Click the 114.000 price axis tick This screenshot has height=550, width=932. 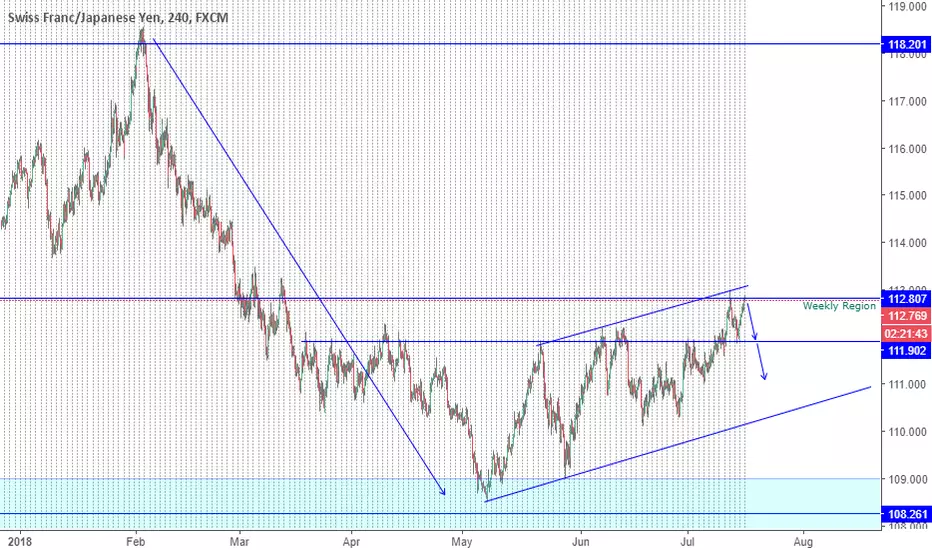coord(908,243)
